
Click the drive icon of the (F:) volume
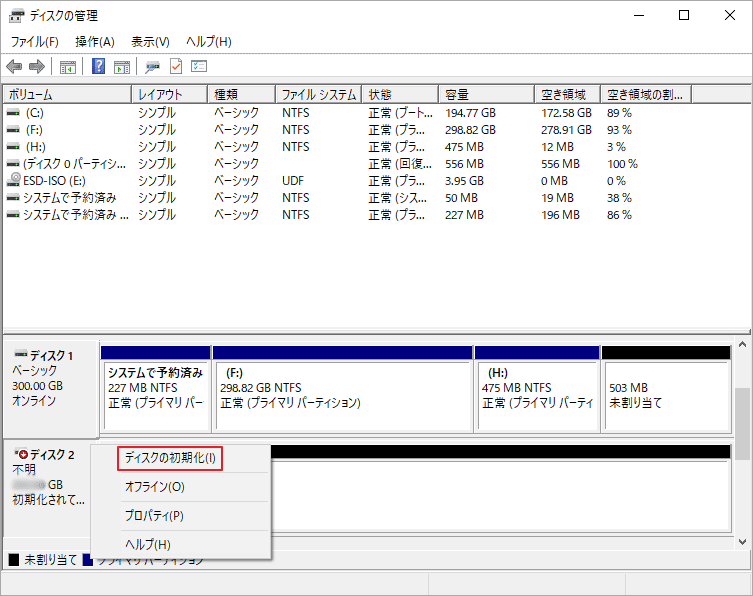(13, 130)
